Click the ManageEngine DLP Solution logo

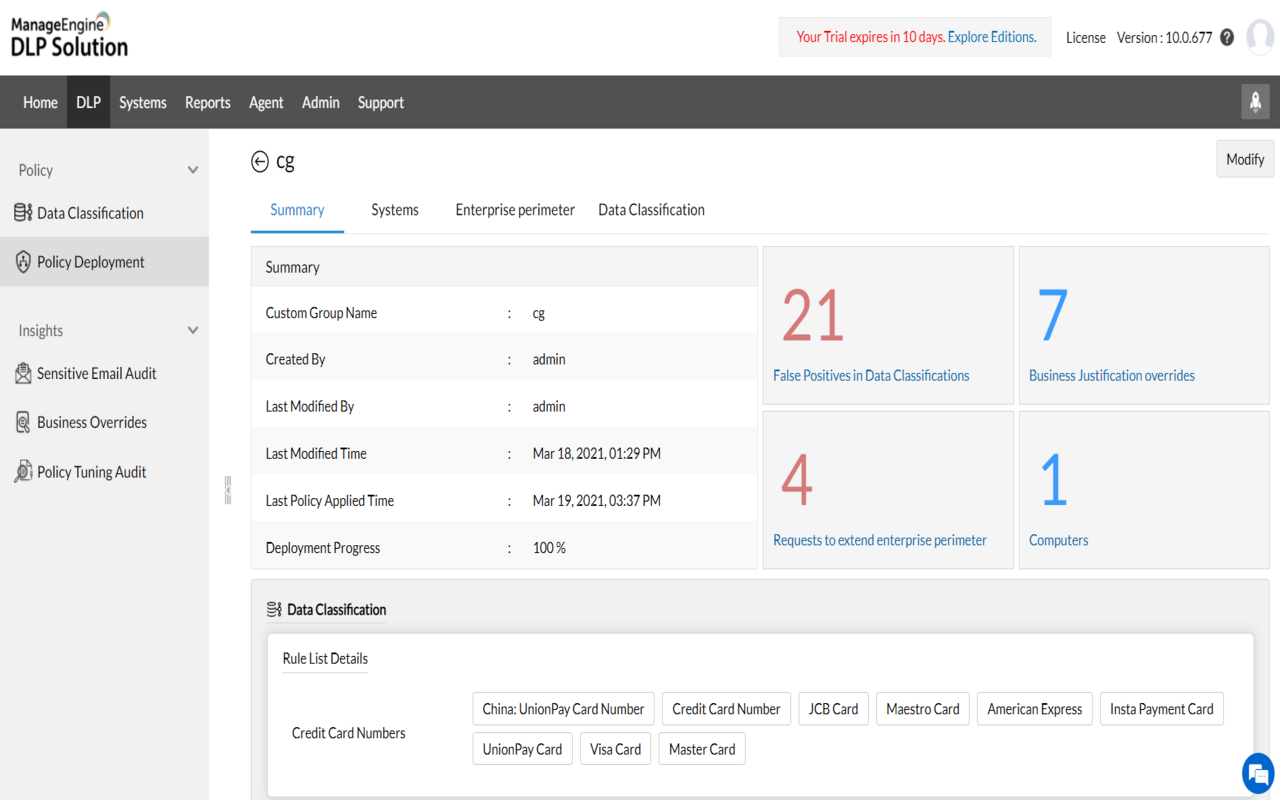click(x=69, y=36)
